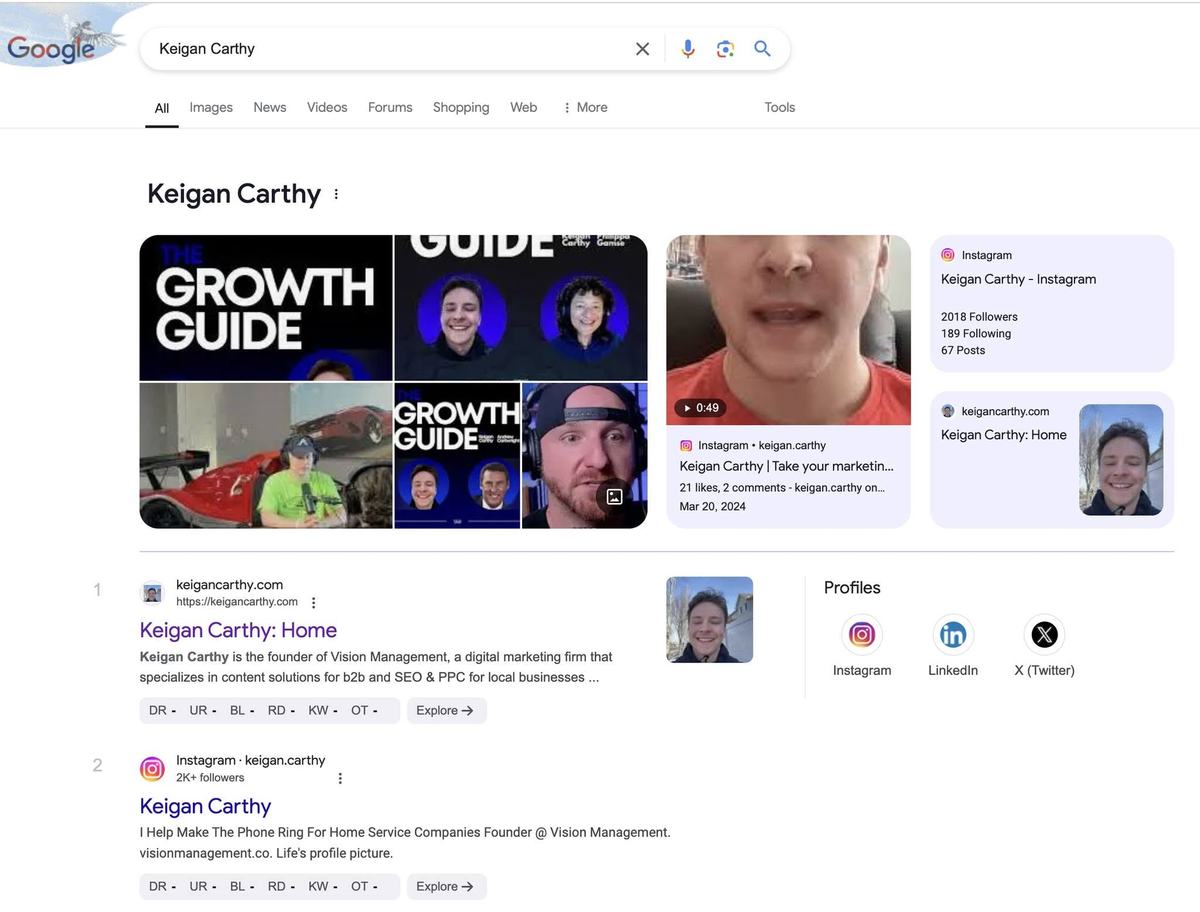
Task: Select the All tab
Action: point(162,108)
